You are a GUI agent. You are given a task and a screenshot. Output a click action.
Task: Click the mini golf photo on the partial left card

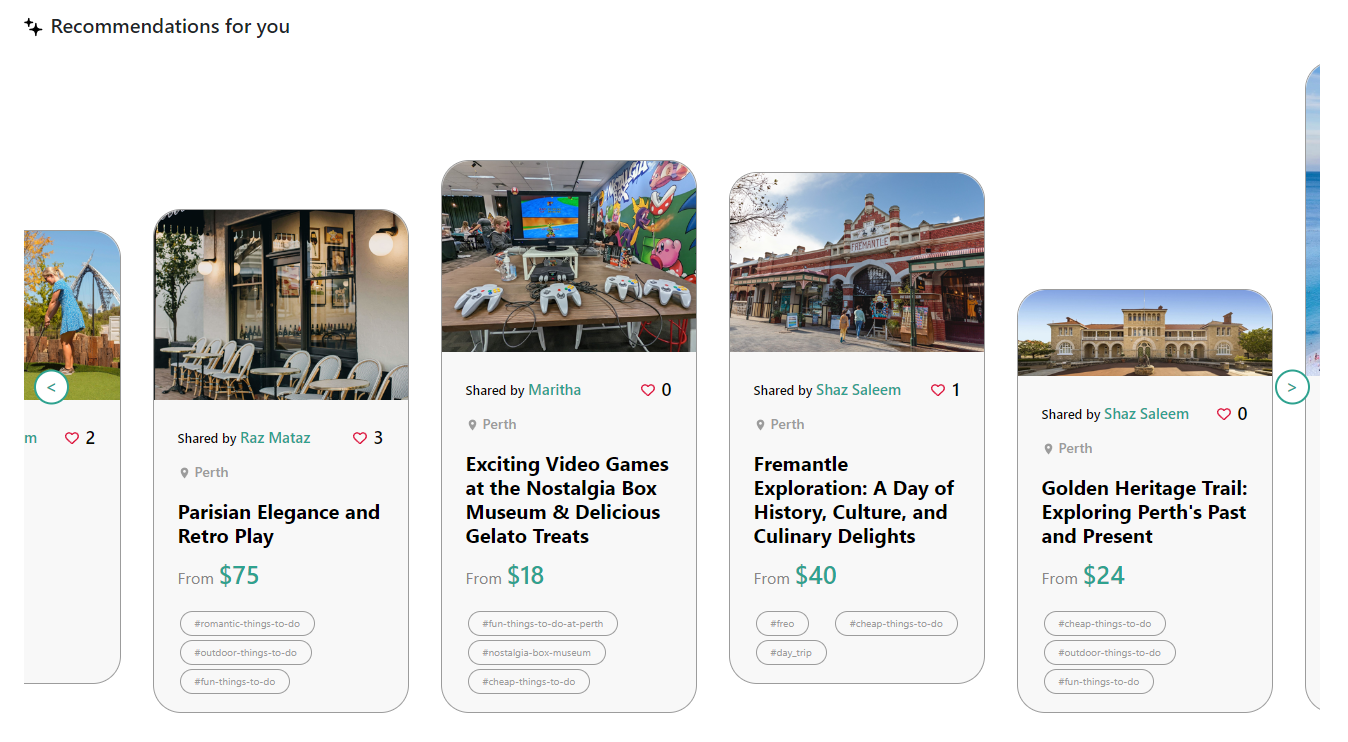pyautogui.click(x=72, y=315)
